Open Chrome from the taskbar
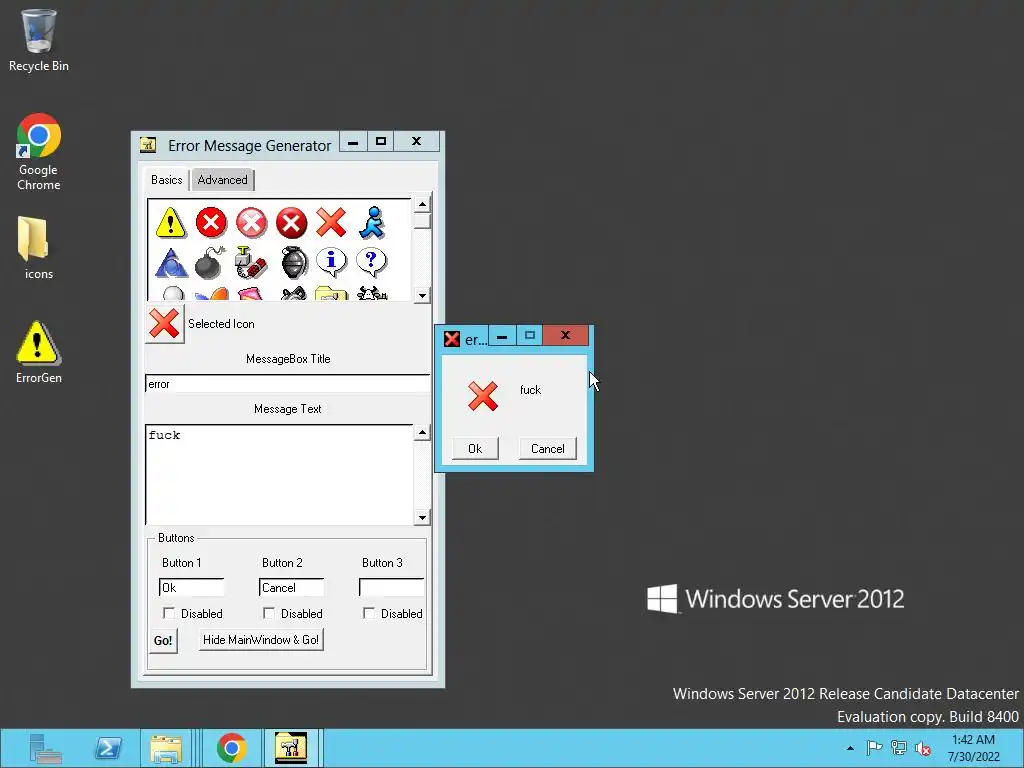 point(231,748)
